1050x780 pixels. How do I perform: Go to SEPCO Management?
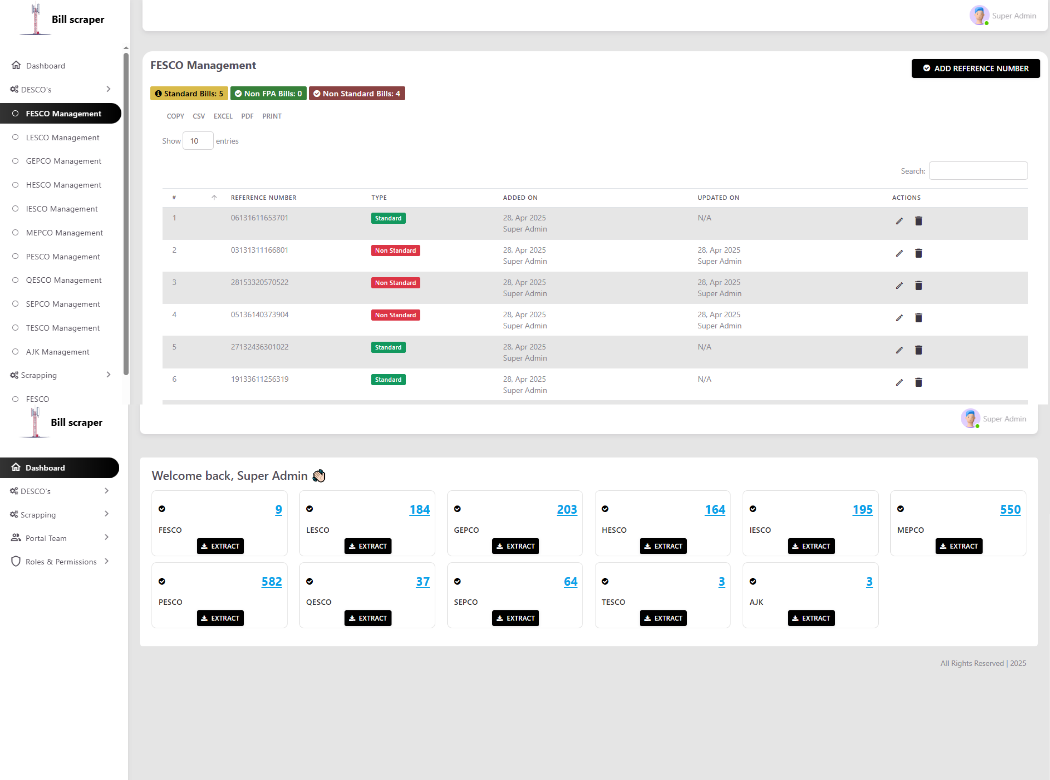tap(63, 304)
